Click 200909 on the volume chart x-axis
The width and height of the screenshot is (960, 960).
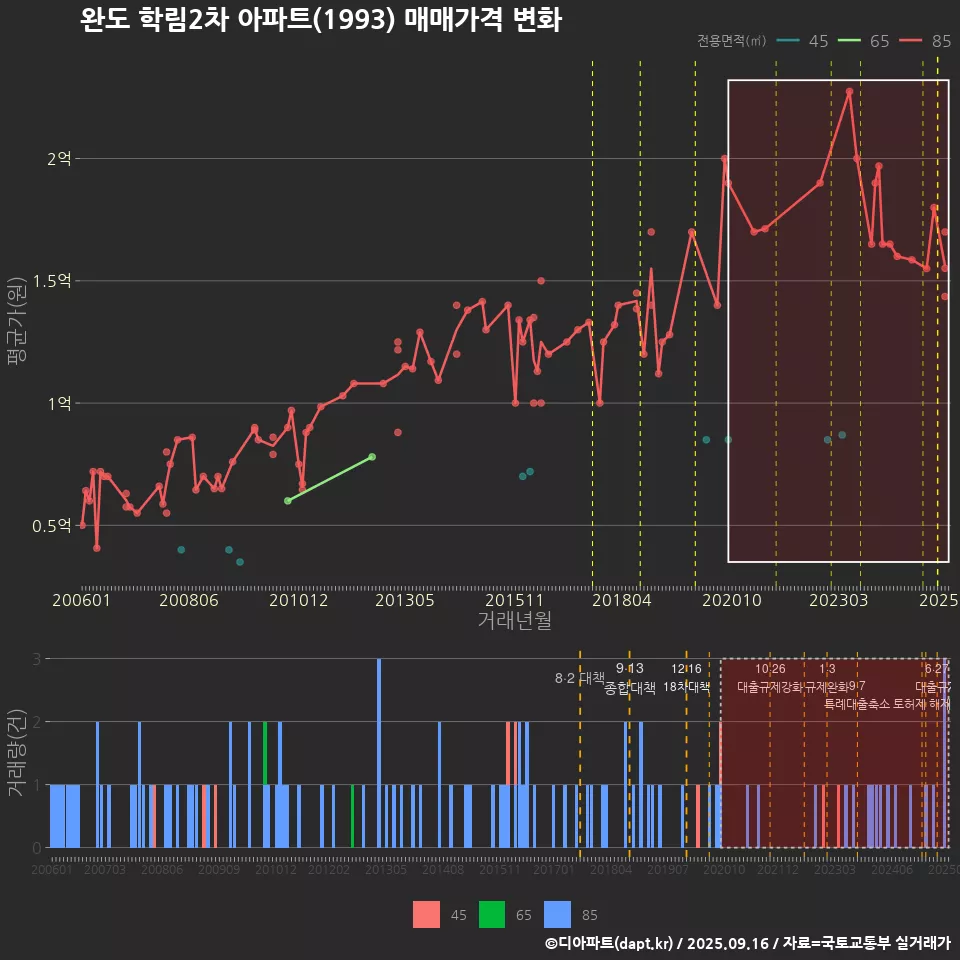pos(219,869)
